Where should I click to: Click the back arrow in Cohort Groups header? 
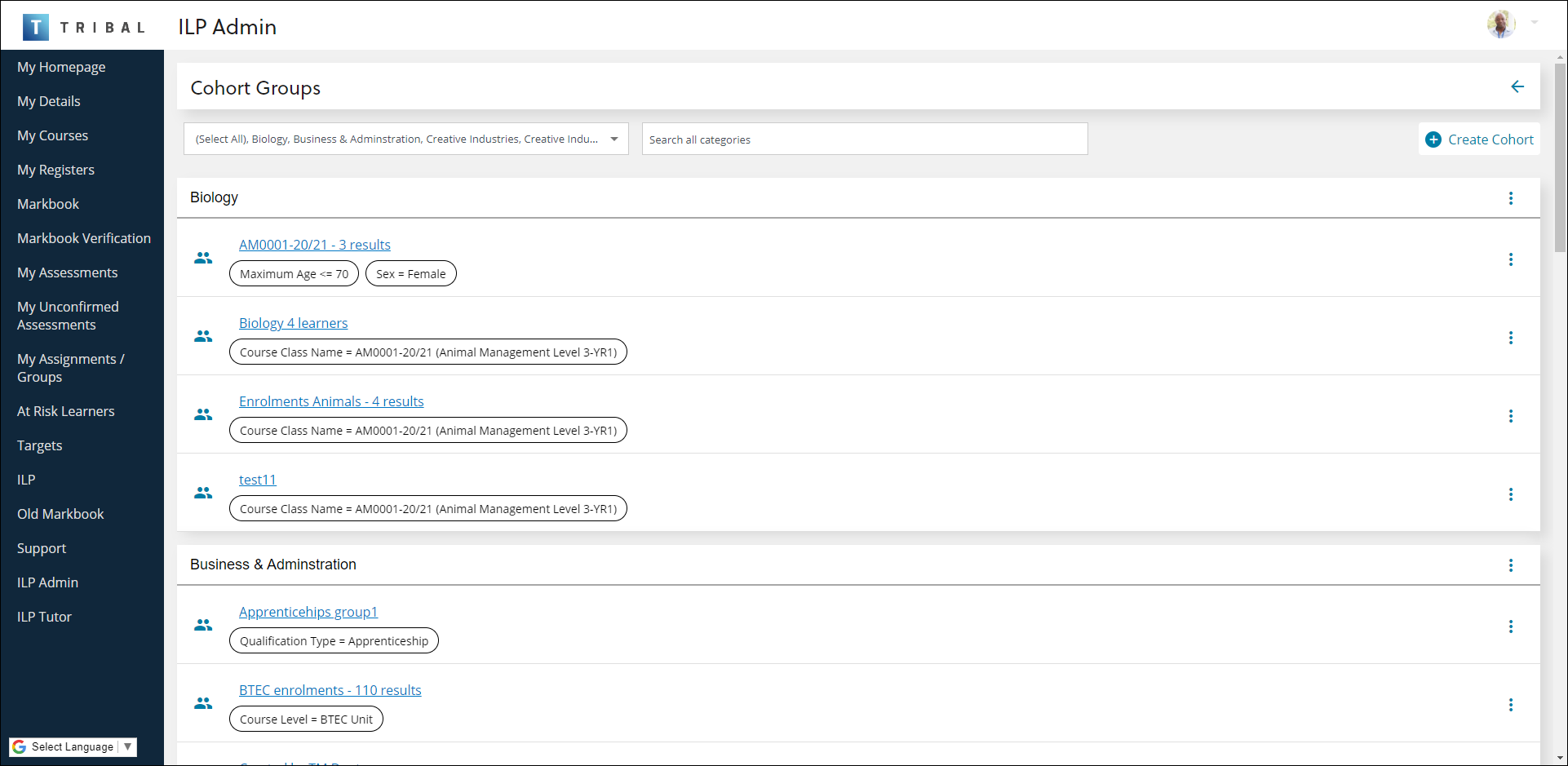pos(1517,86)
